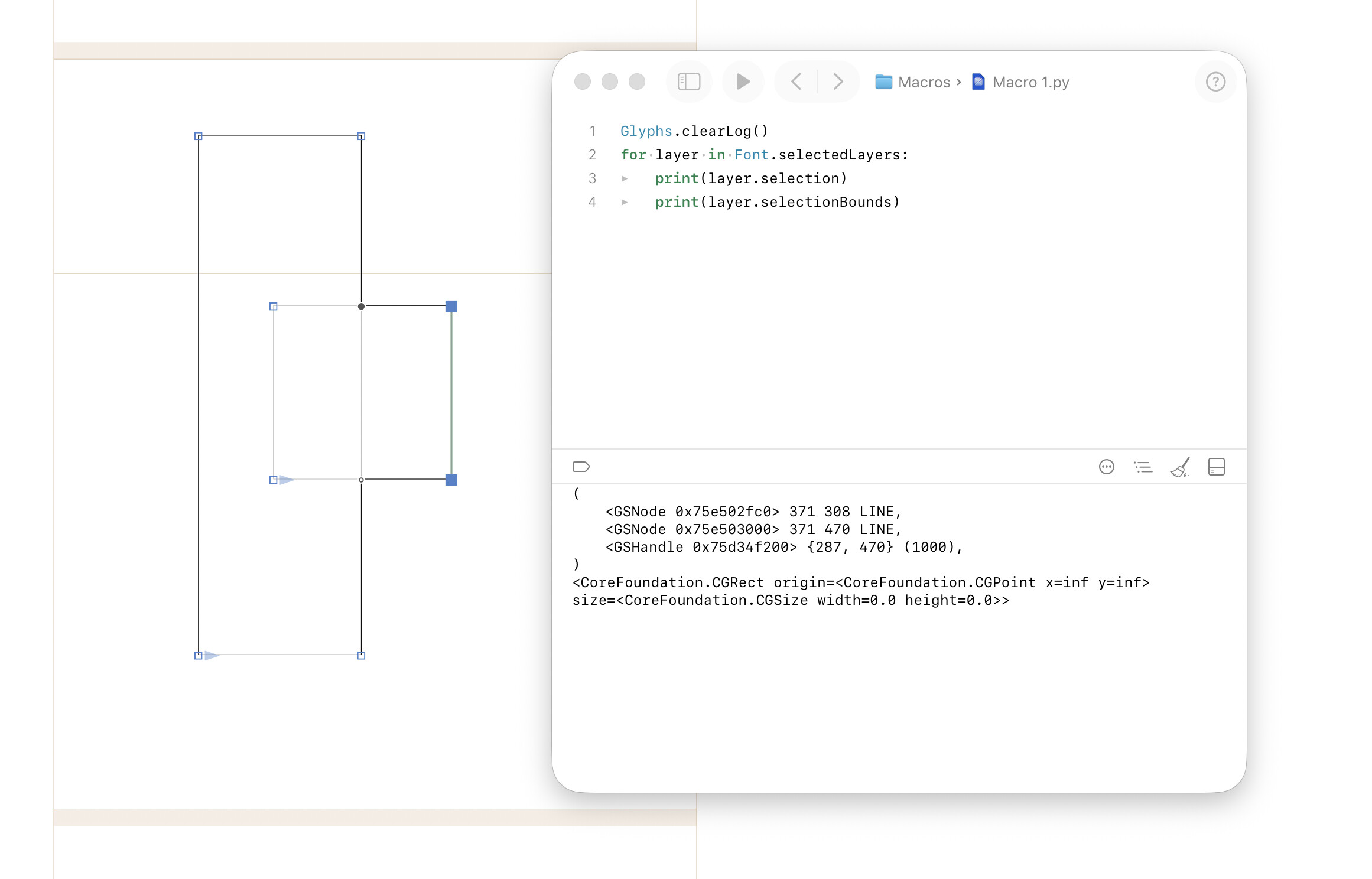Screen dimensions: 1372x879
Task: Click the tag icon above the log
Action: [x=581, y=467]
